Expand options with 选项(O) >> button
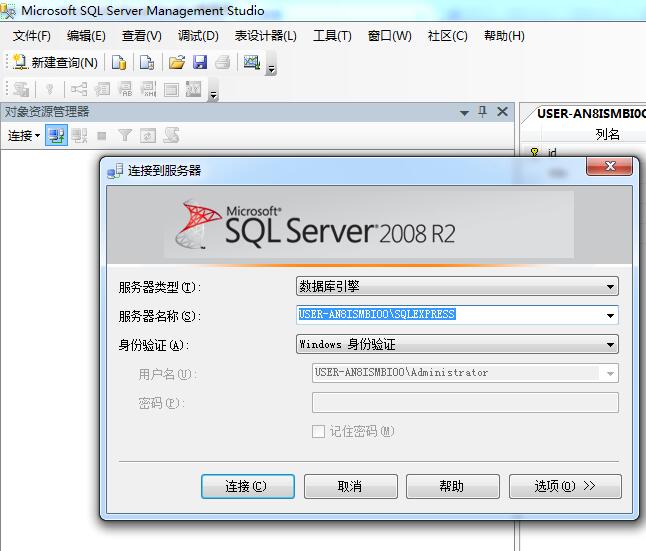This screenshot has height=551, width=646. pos(565,486)
